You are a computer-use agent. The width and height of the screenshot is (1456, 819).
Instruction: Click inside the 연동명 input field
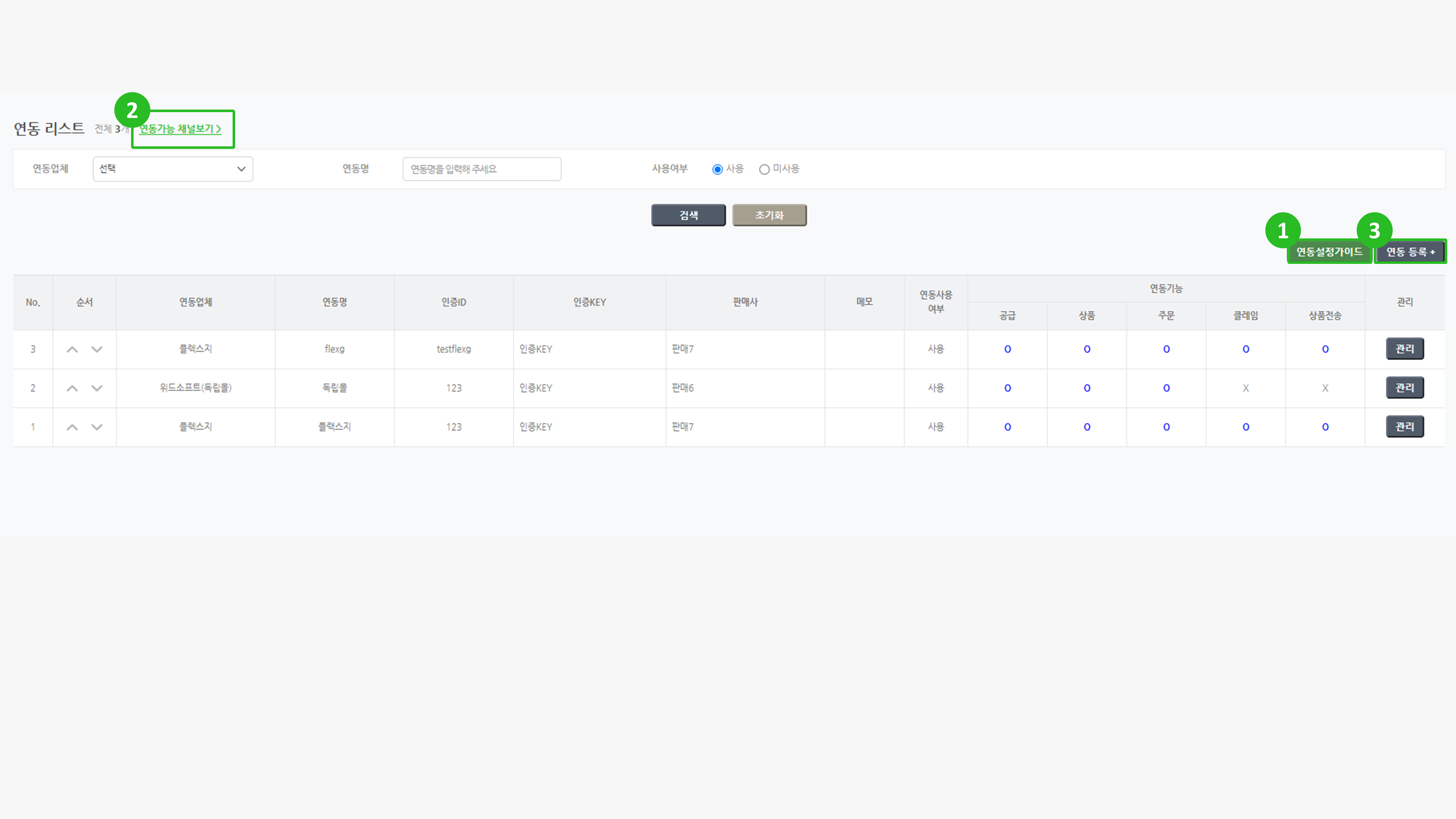click(x=482, y=169)
